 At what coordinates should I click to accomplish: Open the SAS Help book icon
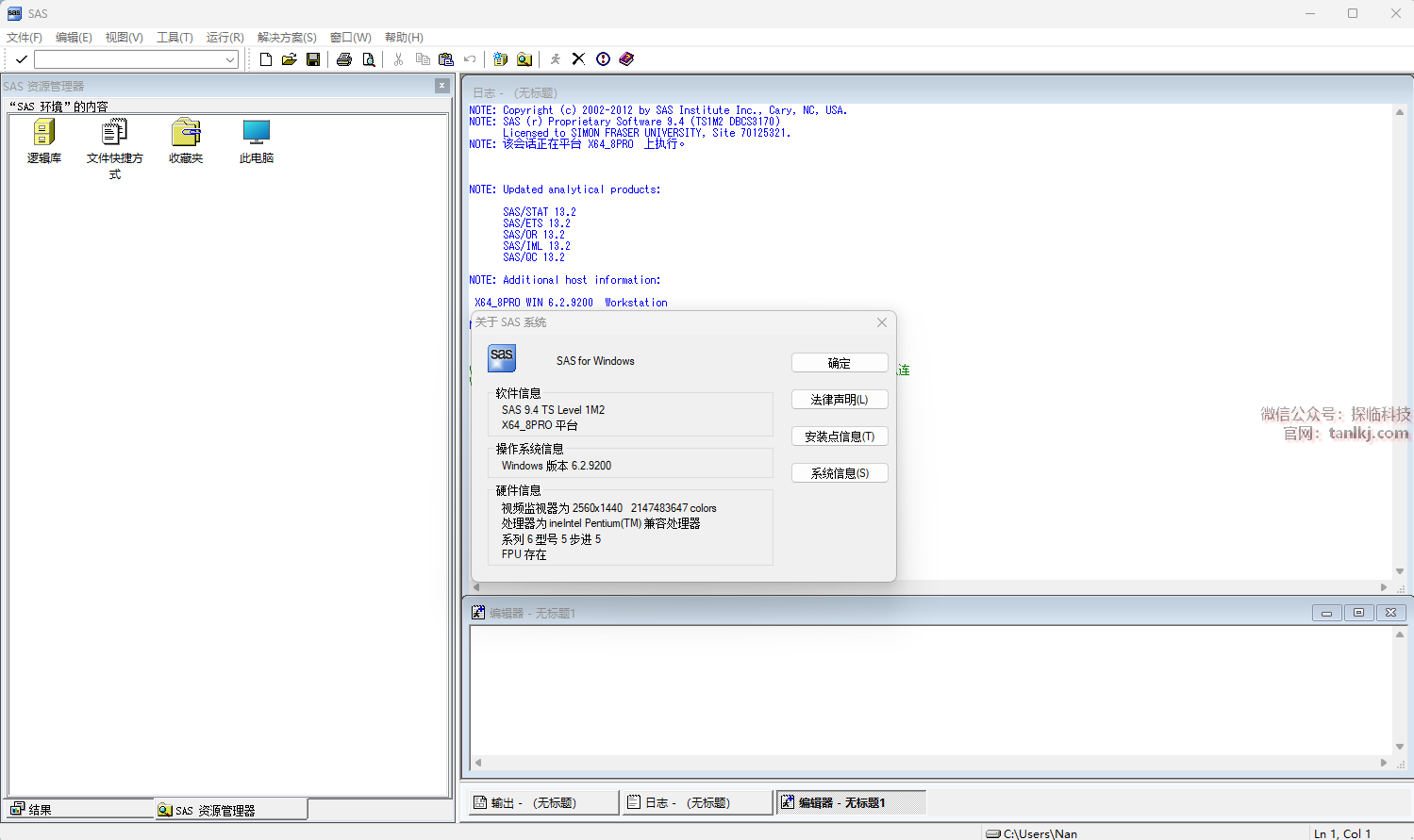(626, 58)
